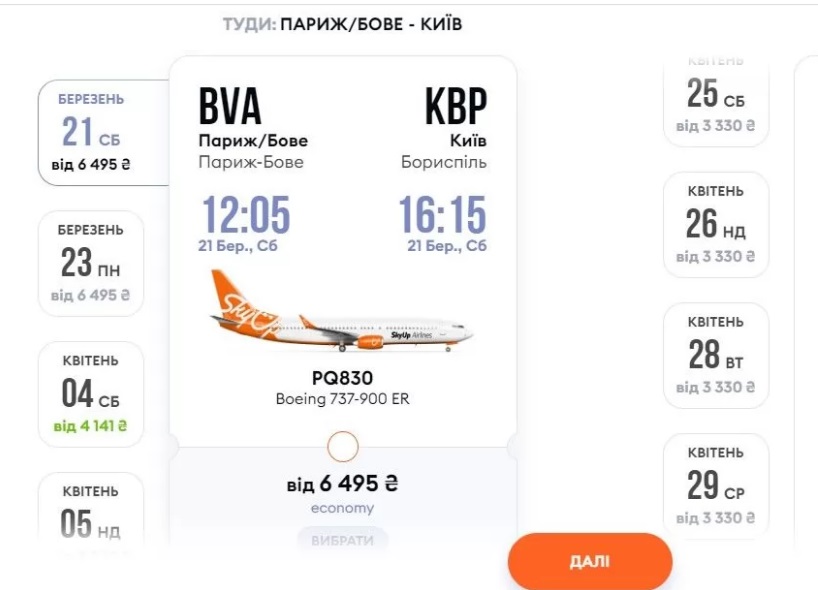Click the SkyUp airplane image
Screen dimensions: 818x590
click(x=342, y=312)
